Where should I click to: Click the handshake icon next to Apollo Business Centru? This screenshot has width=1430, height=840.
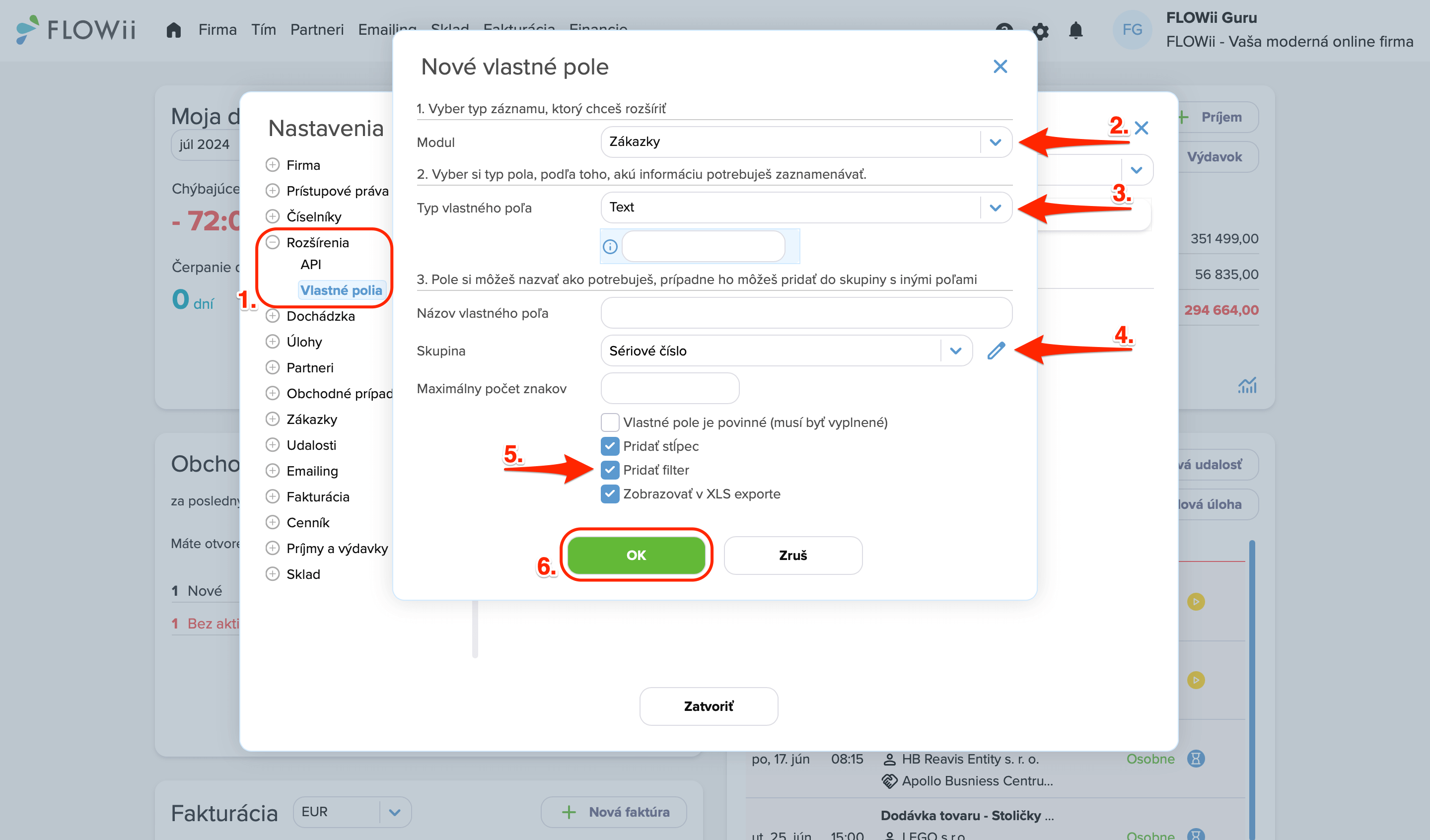tap(889, 781)
